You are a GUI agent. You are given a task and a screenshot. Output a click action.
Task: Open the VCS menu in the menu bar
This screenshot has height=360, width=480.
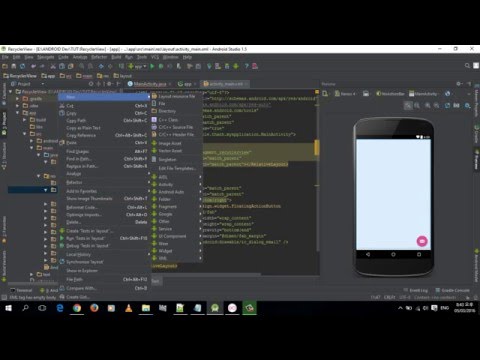(155, 57)
